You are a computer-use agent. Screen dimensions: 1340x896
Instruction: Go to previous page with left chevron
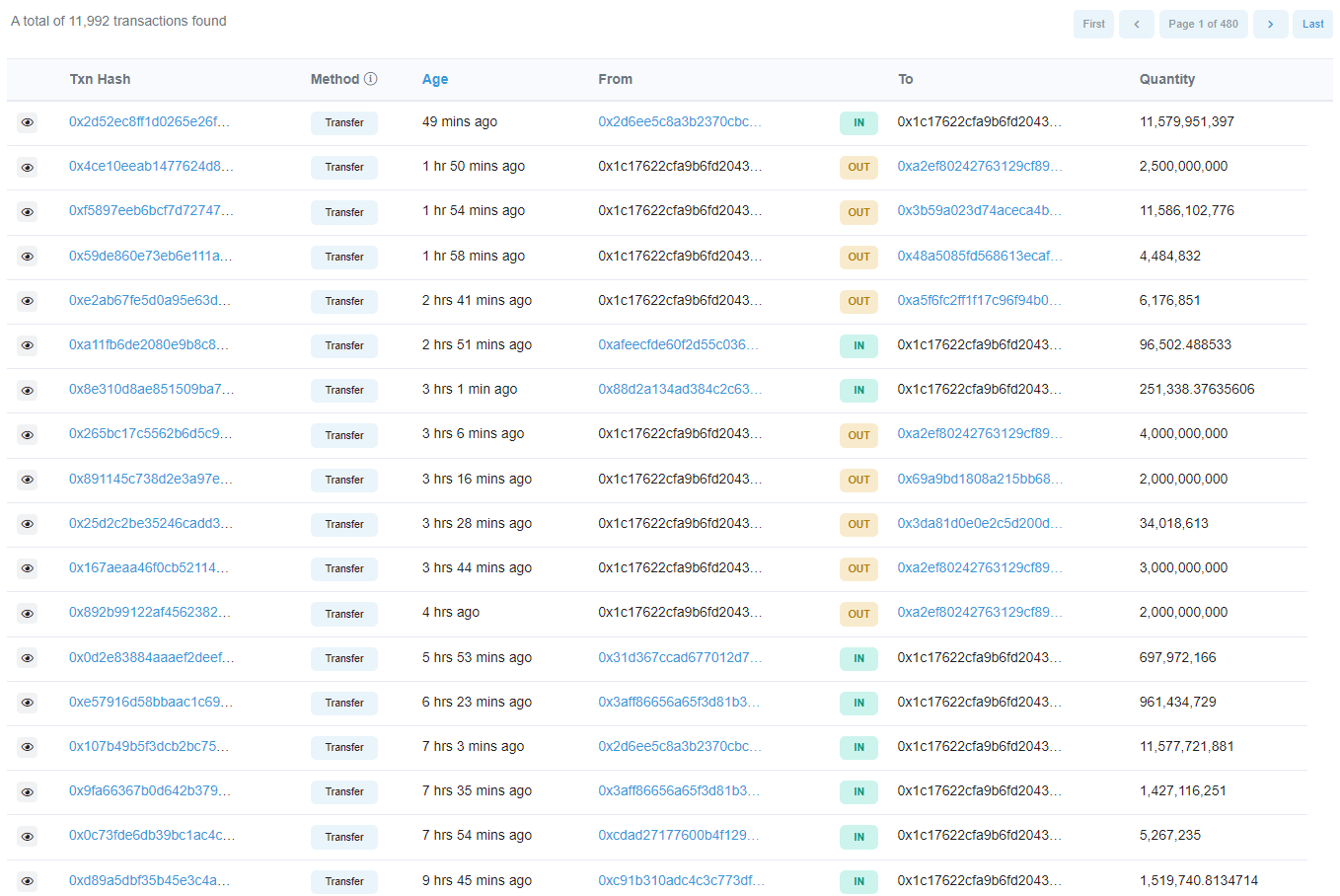1137,24
